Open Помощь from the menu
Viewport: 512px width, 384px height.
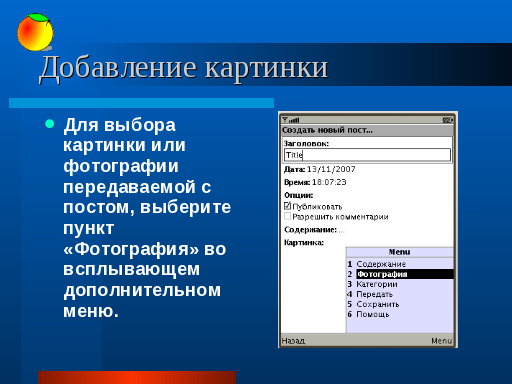[400, 314]
